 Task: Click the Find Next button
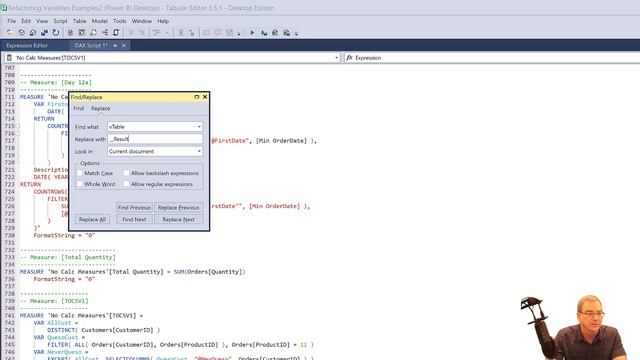pos(134,220)
